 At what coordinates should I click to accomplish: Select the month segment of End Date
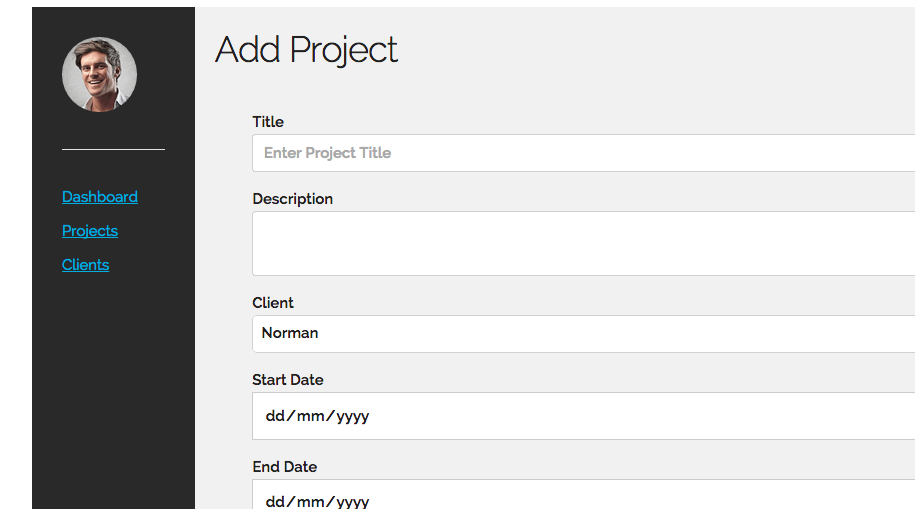310,501
